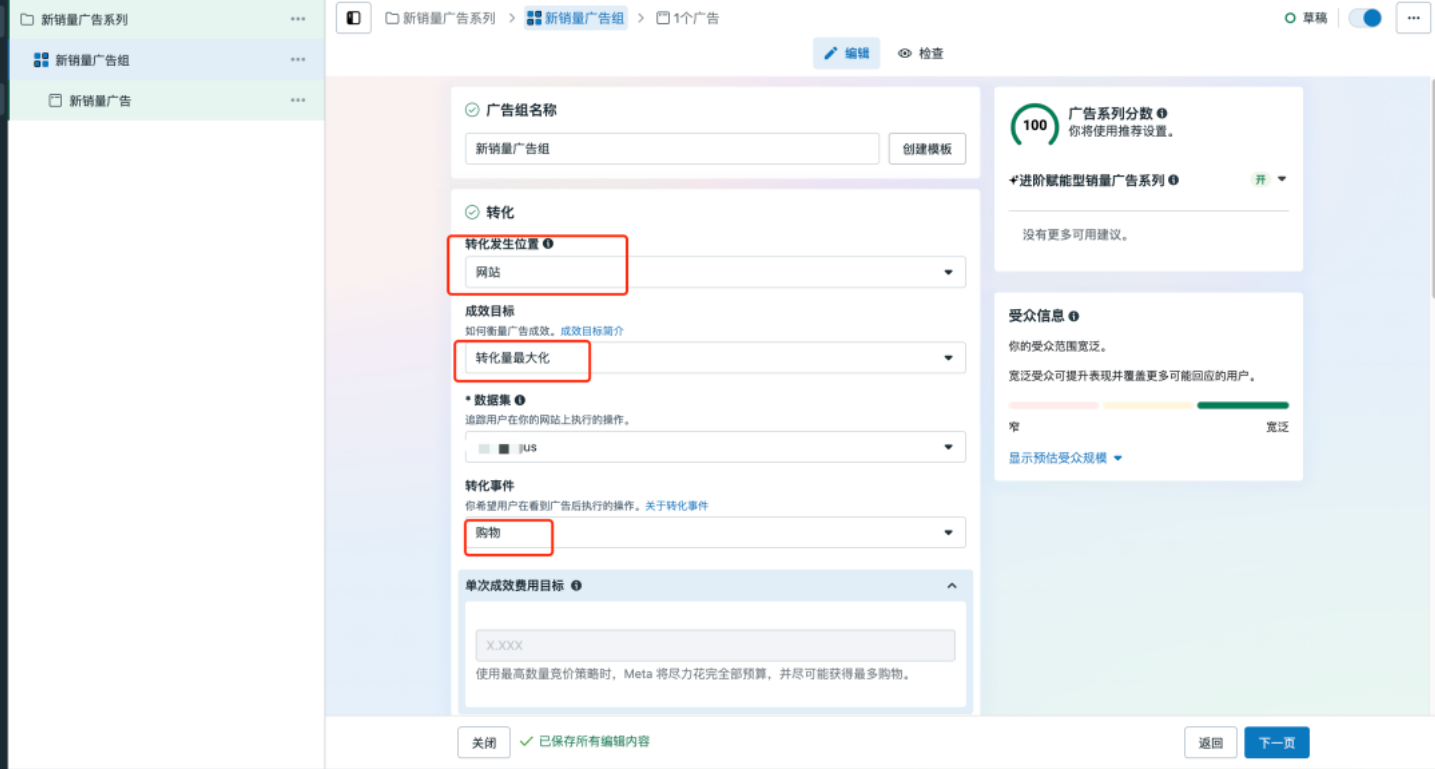Click the info icon next to 受众信息
The width and height of the screenshot is (1435, 769).
[1073, 315]
